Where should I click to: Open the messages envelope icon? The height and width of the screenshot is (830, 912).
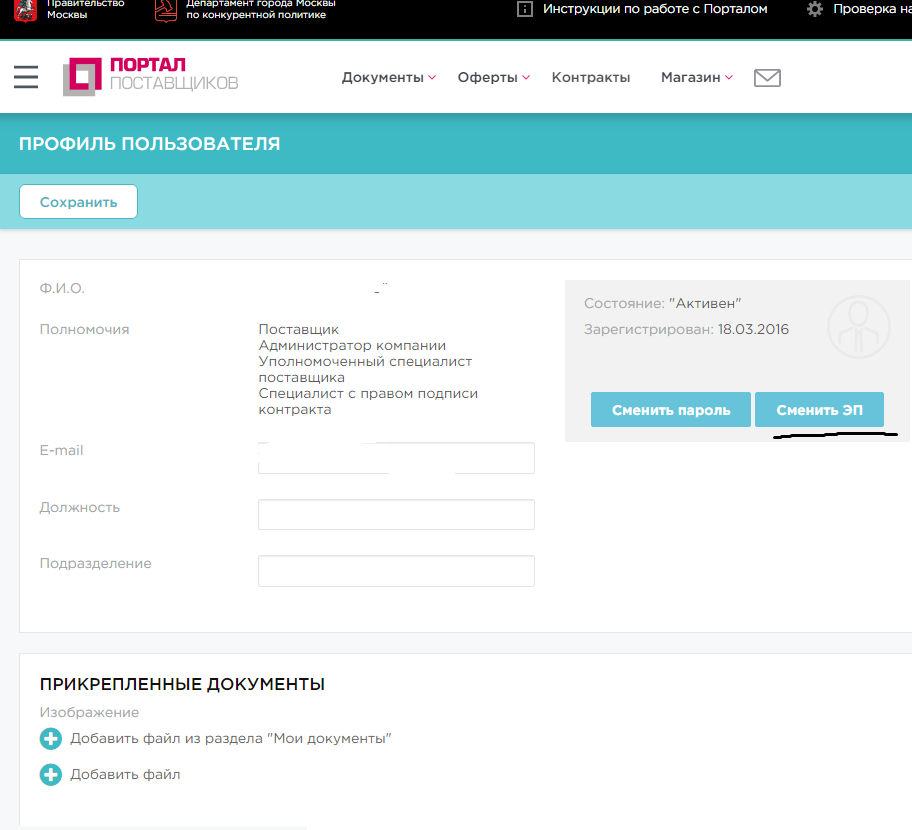[767, 78]
